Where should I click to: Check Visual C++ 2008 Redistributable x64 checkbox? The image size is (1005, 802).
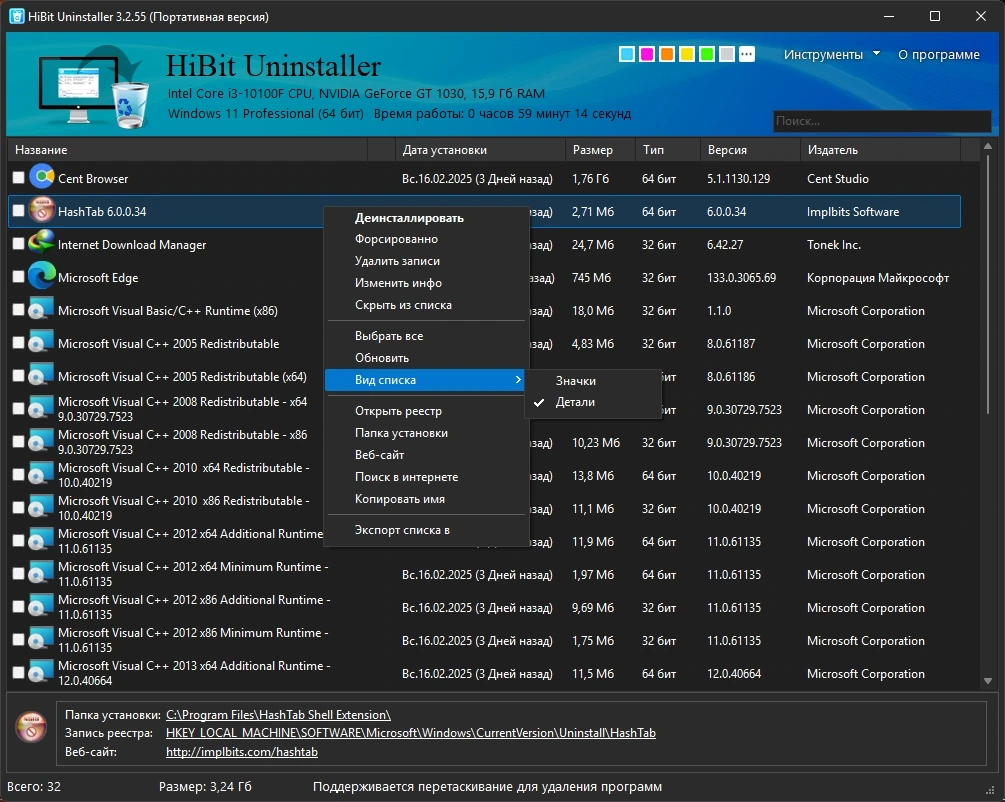tap(18, 408)
